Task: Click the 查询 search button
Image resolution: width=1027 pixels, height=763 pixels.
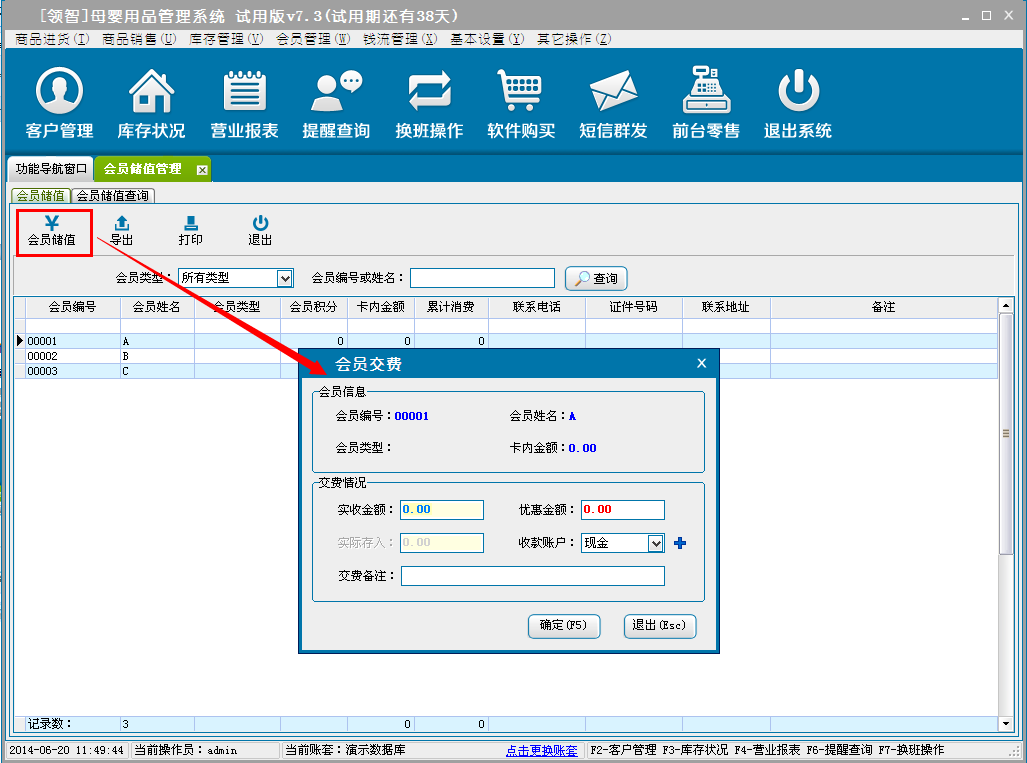Action: coord(596,279)
